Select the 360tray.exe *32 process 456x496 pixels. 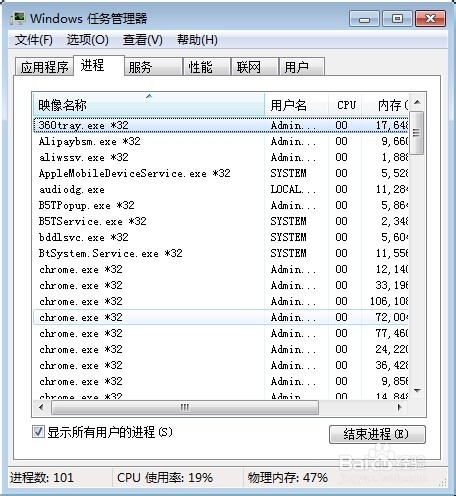221,125
